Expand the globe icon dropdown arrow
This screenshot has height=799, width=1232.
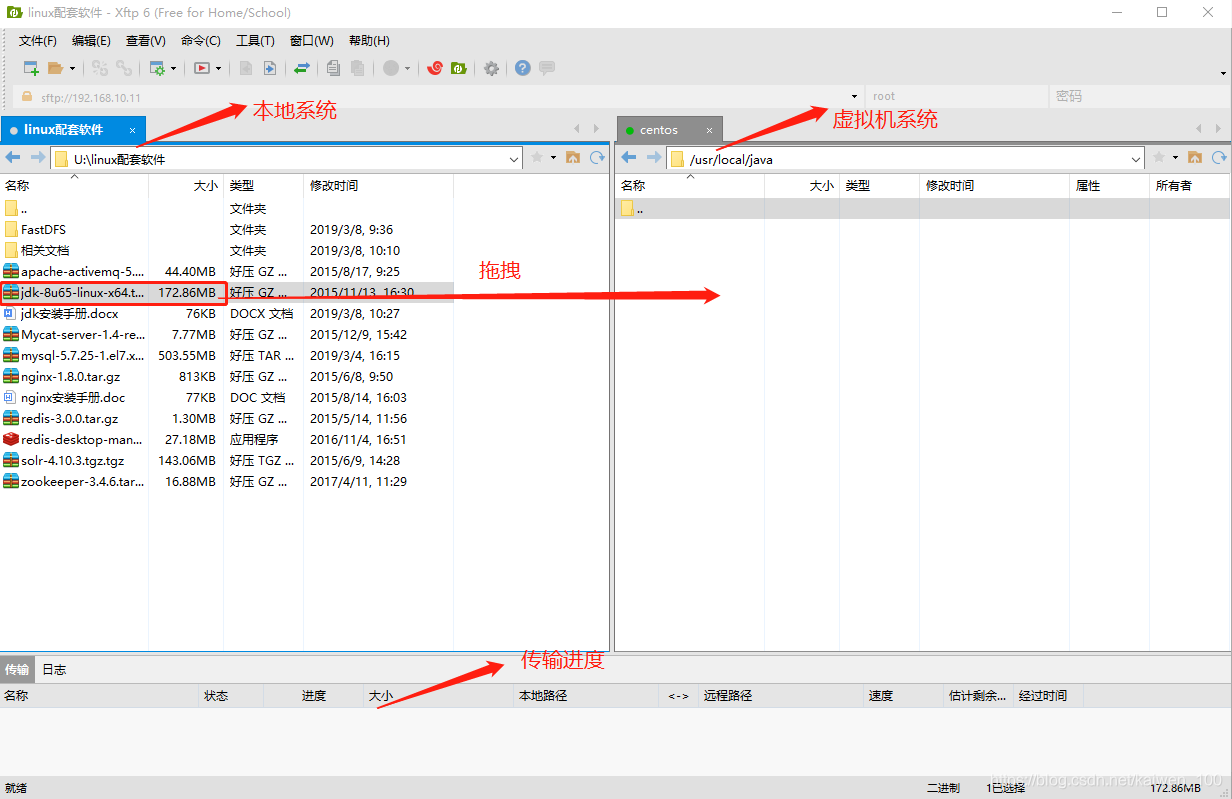(407, 69)
